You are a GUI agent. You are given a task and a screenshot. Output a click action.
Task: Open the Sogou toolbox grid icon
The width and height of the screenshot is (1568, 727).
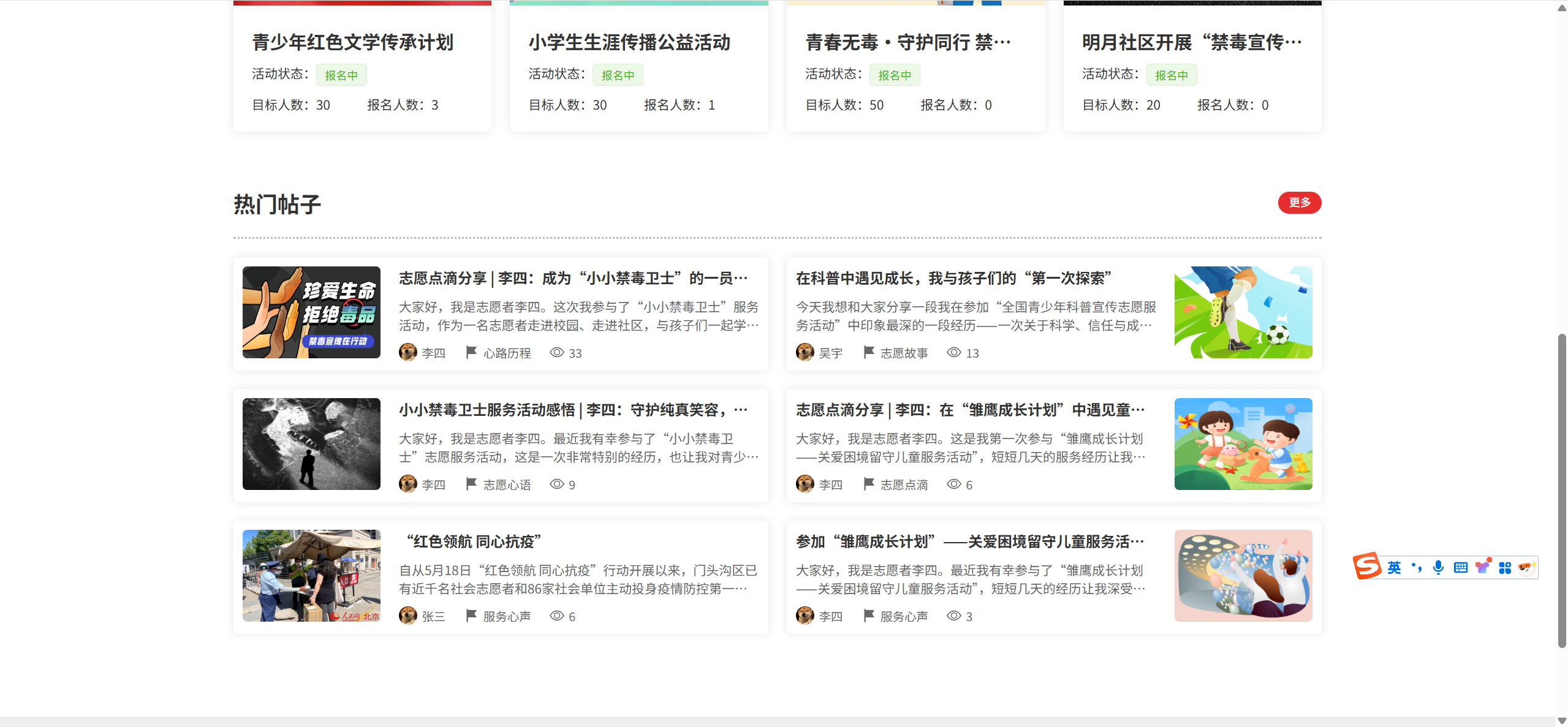click(1505, 568)
